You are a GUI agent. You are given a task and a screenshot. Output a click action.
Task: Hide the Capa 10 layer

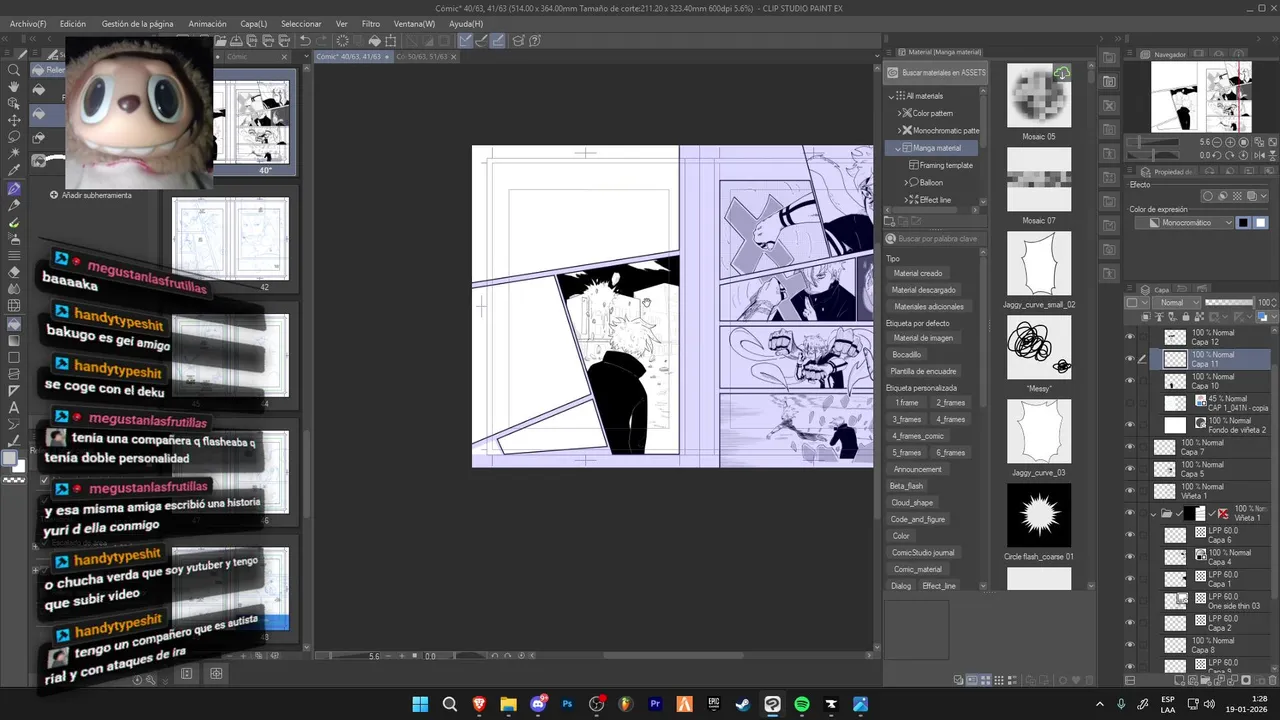click(x=1130, y=381)
